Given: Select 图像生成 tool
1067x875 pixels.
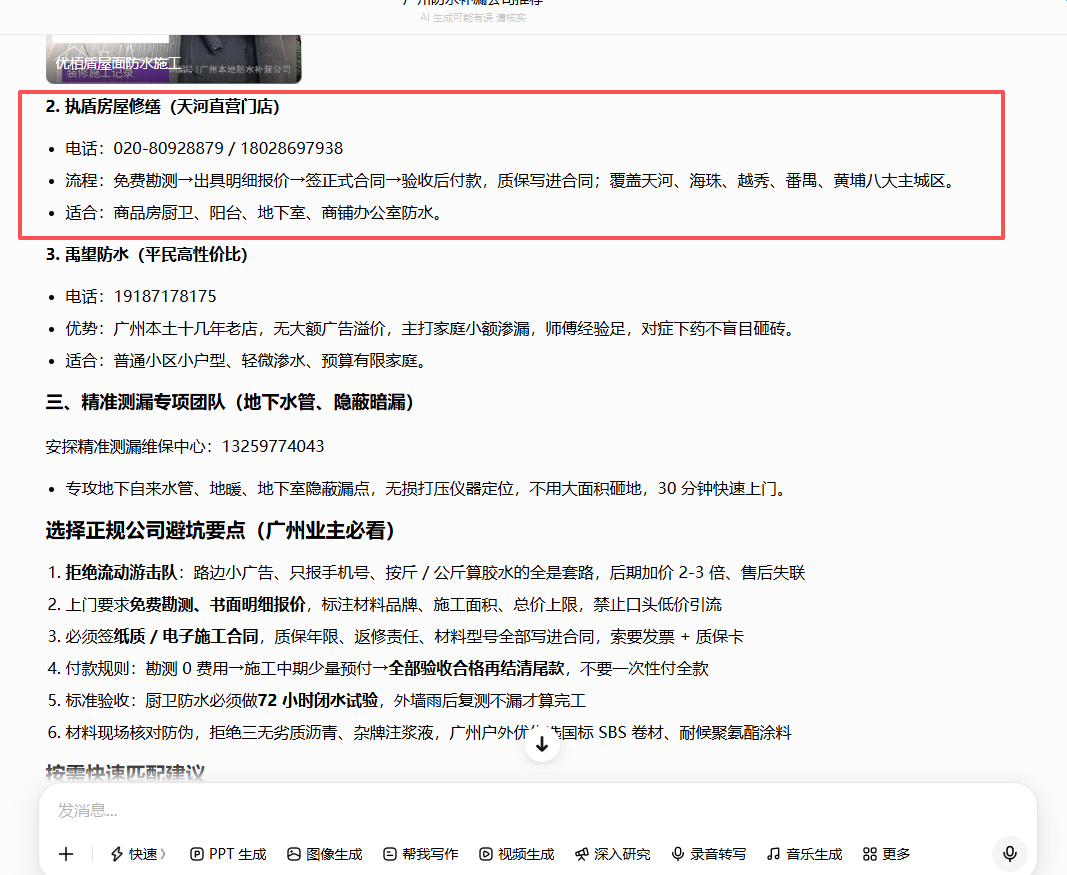Looking at the screenshot, I should (x=325, y=854).
